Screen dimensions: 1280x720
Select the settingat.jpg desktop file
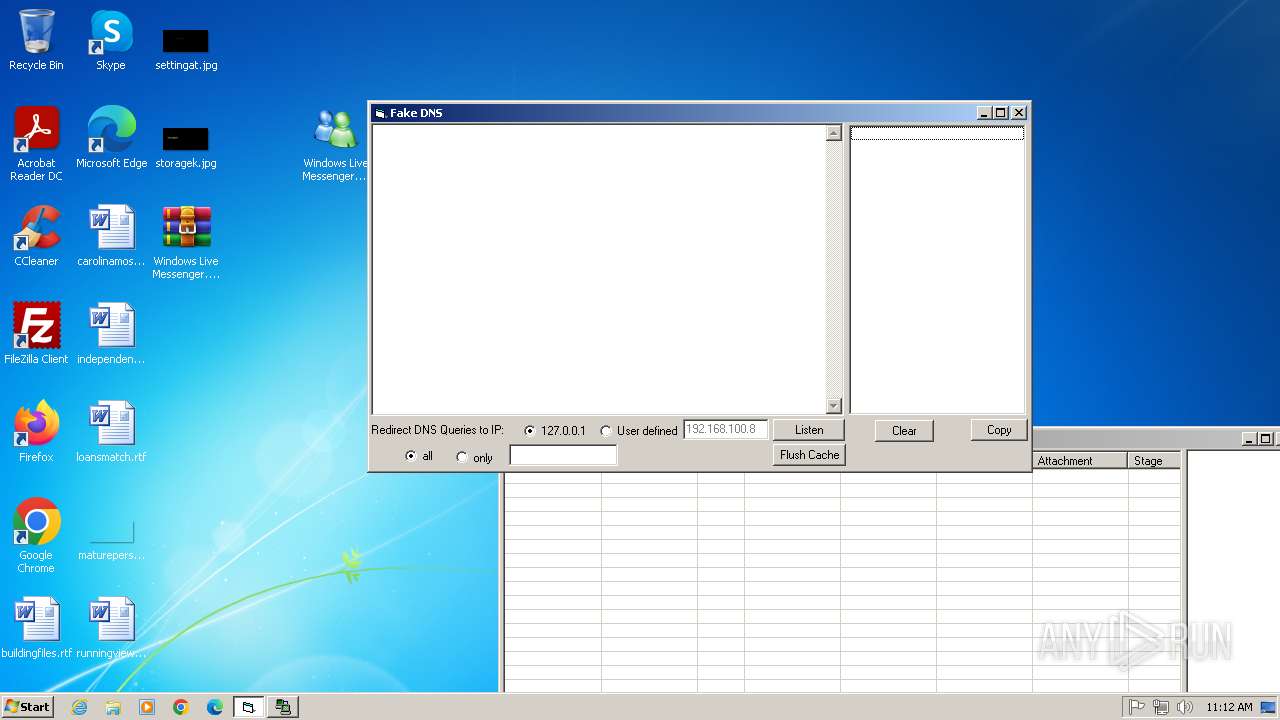[186, 48]
